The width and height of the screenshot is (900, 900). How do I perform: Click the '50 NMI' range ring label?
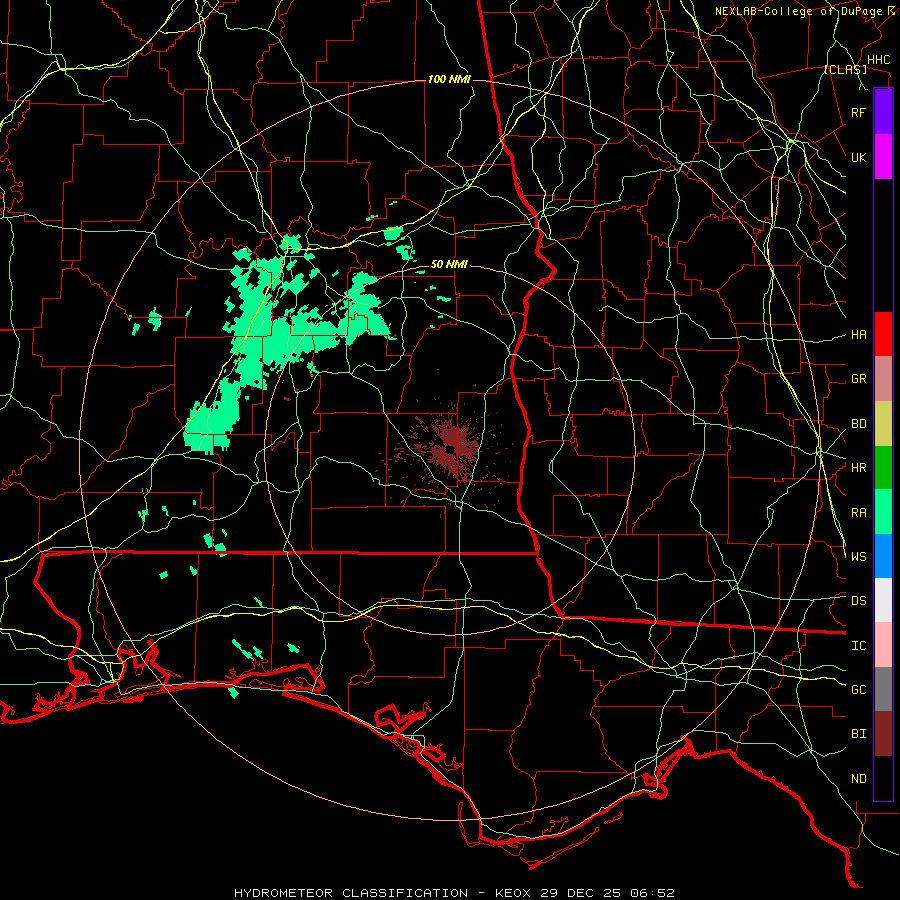(449, 264)
